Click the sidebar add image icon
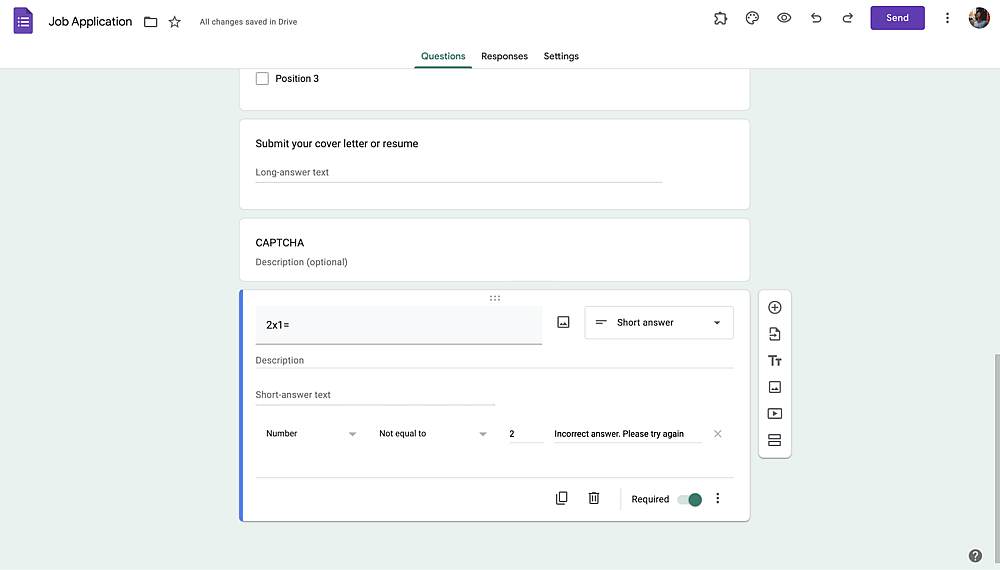The width and height of the screenshot is (1000, 570). tap(775, 387)
